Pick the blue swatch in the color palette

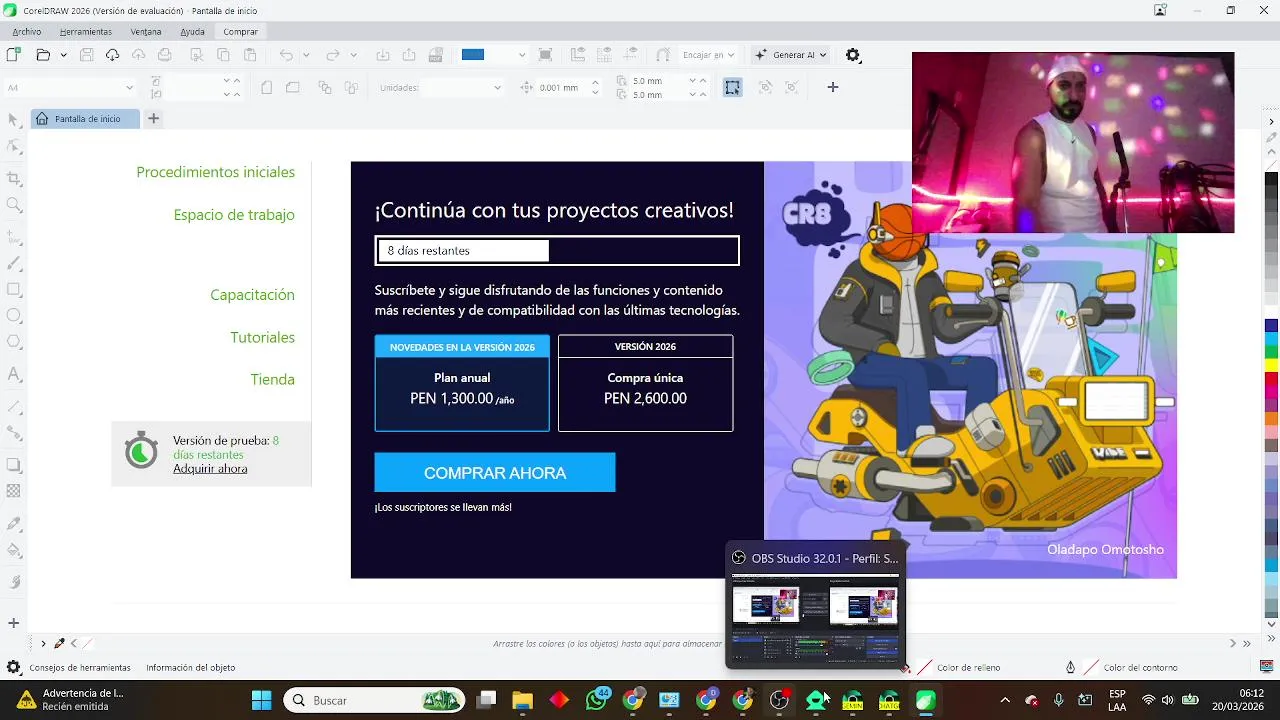(1271, 326)
